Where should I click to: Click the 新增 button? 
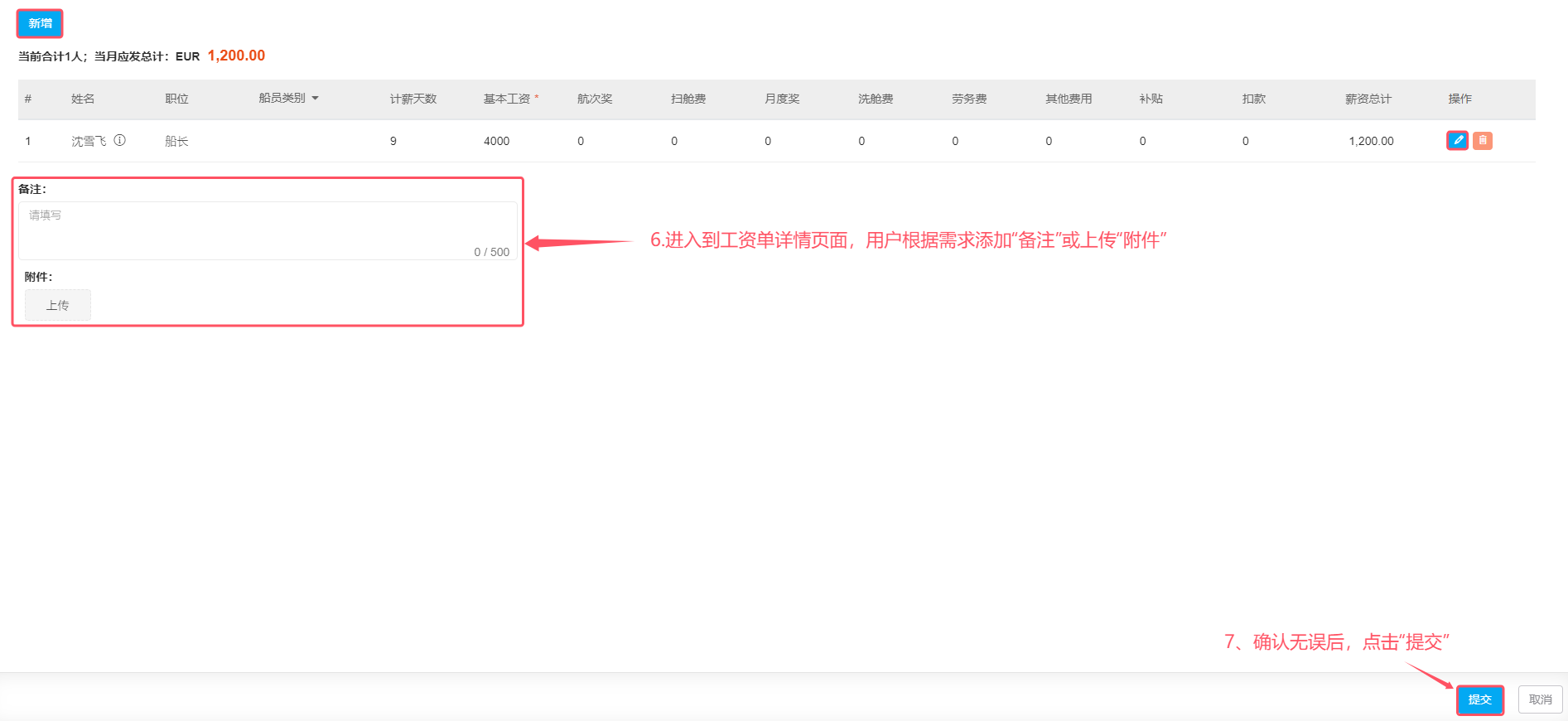pyautogui.click(x=40, y=23)
